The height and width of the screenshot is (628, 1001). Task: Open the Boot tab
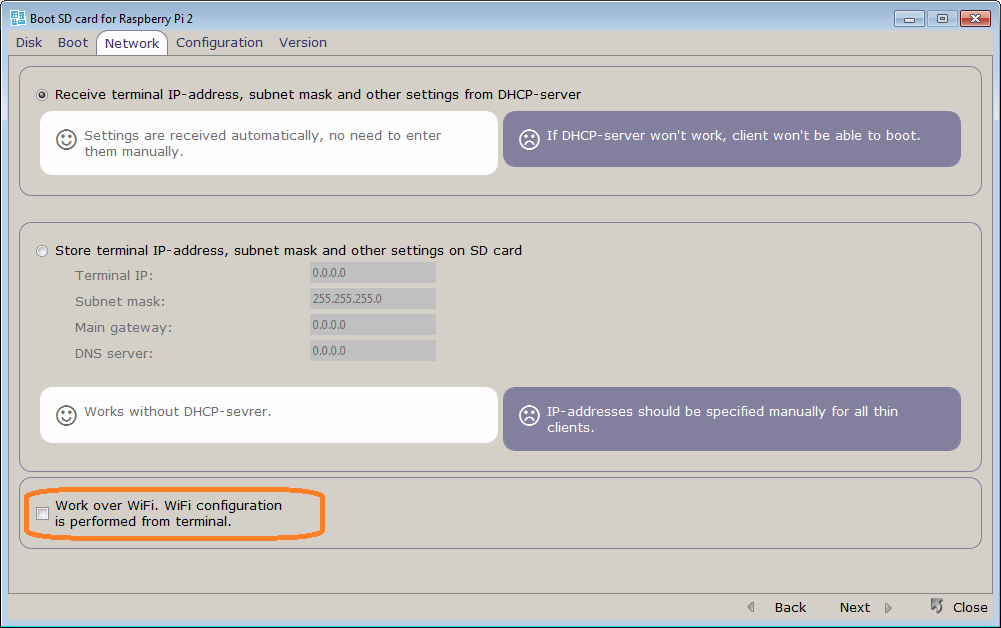click(x=72, y=42)
